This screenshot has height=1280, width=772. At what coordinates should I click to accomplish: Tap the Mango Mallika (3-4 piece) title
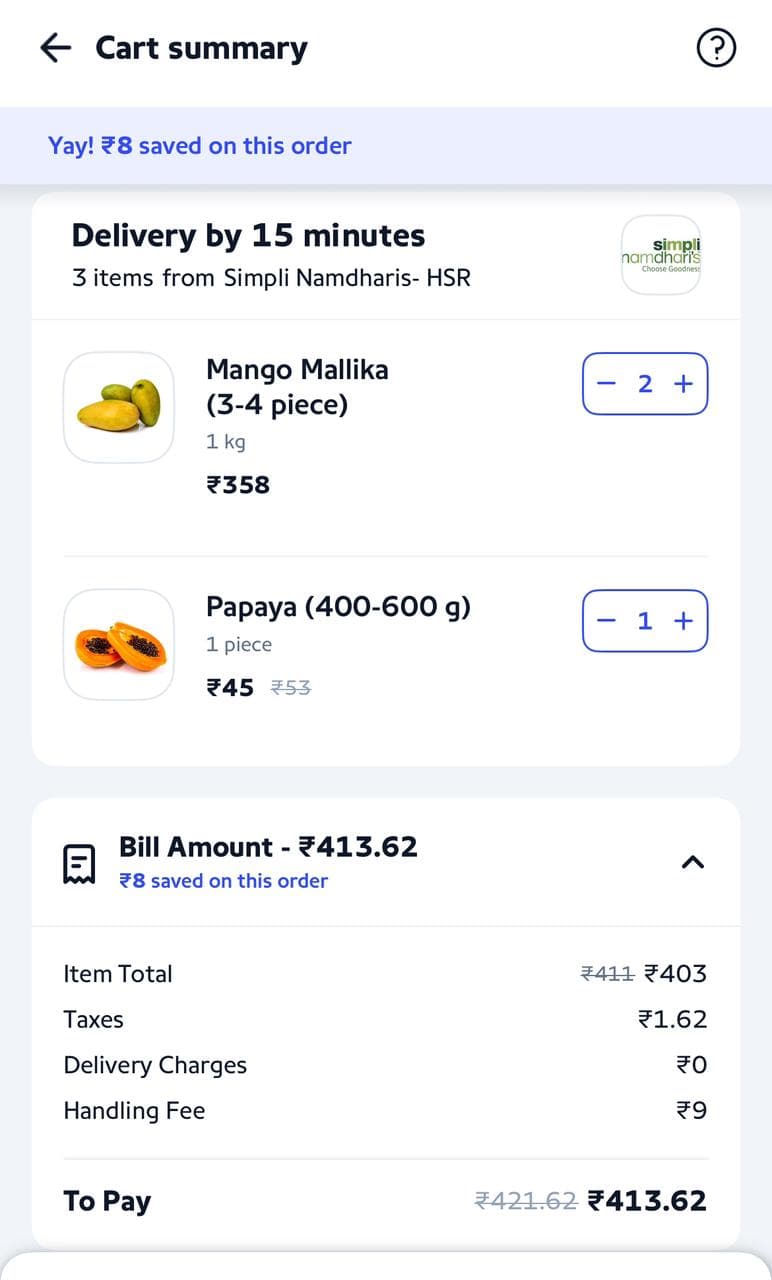pos(297,387)
